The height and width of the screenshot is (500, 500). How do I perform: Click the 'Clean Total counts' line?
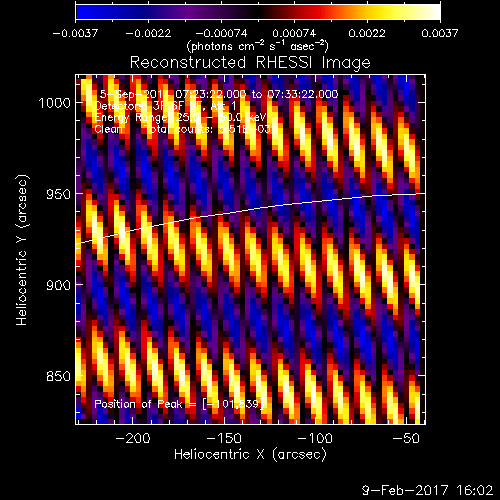[x=183, y=129]
